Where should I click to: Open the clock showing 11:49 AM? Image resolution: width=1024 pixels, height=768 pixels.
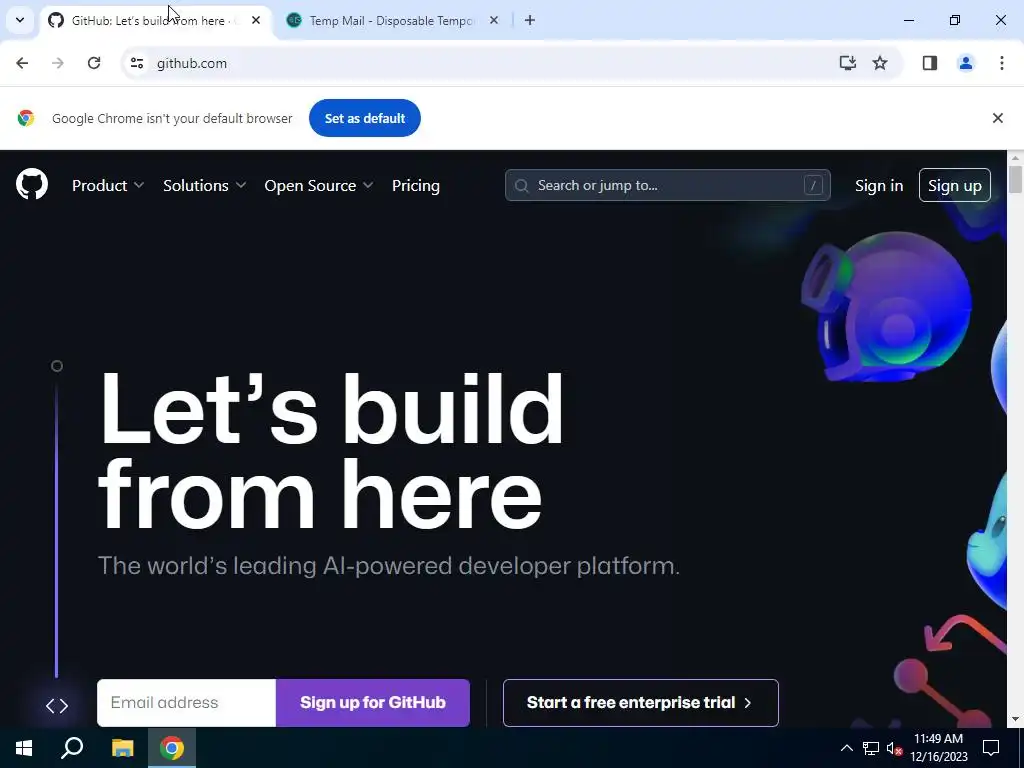938,748
